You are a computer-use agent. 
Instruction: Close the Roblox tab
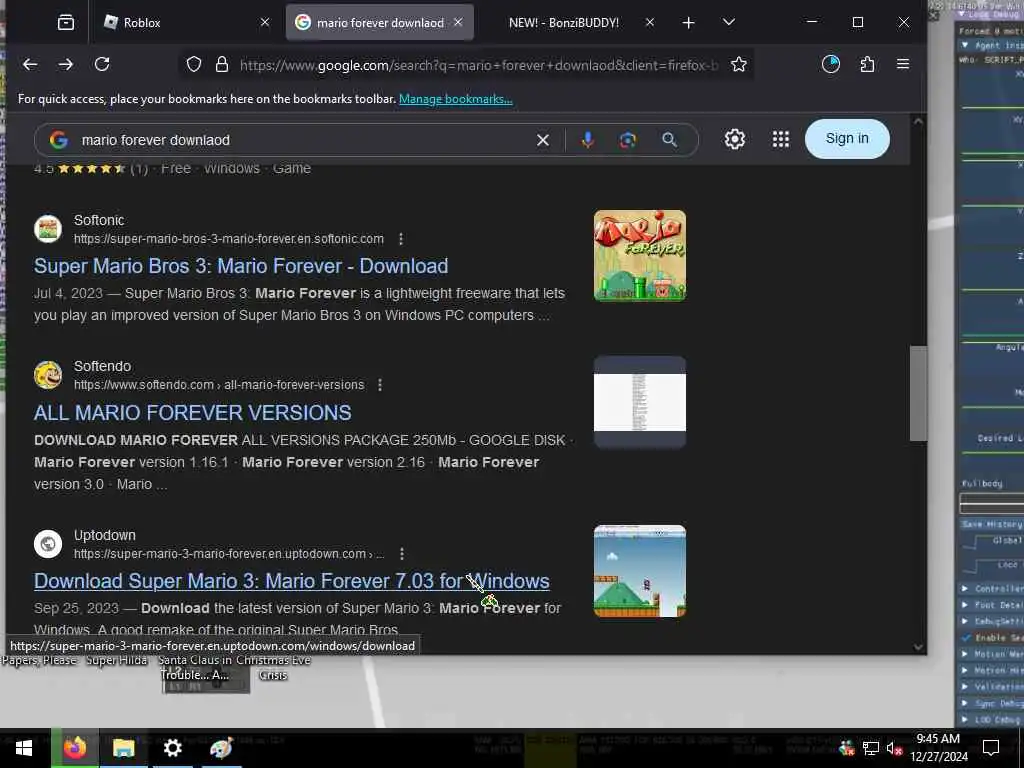[x=264, y=23]
